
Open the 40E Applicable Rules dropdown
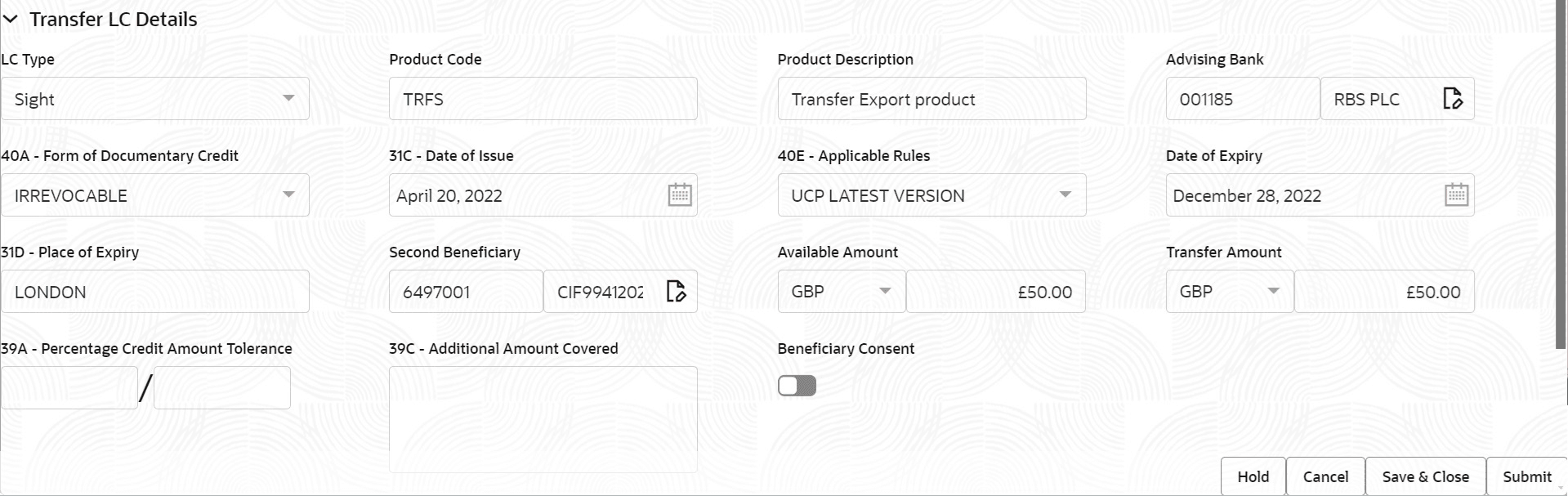click(1064, 194)
